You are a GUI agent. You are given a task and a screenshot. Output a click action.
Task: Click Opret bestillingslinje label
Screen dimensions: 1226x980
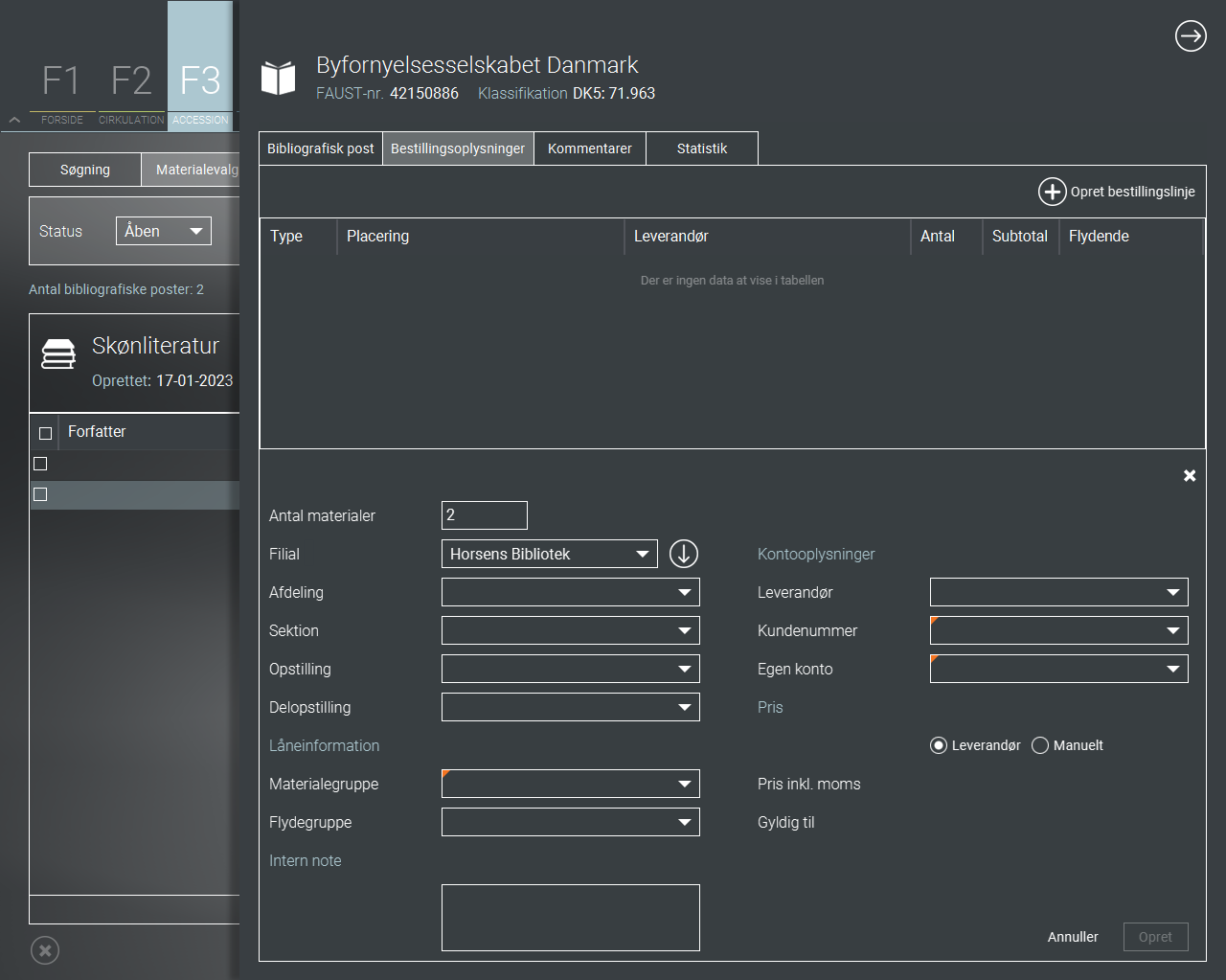(1132, 192)
